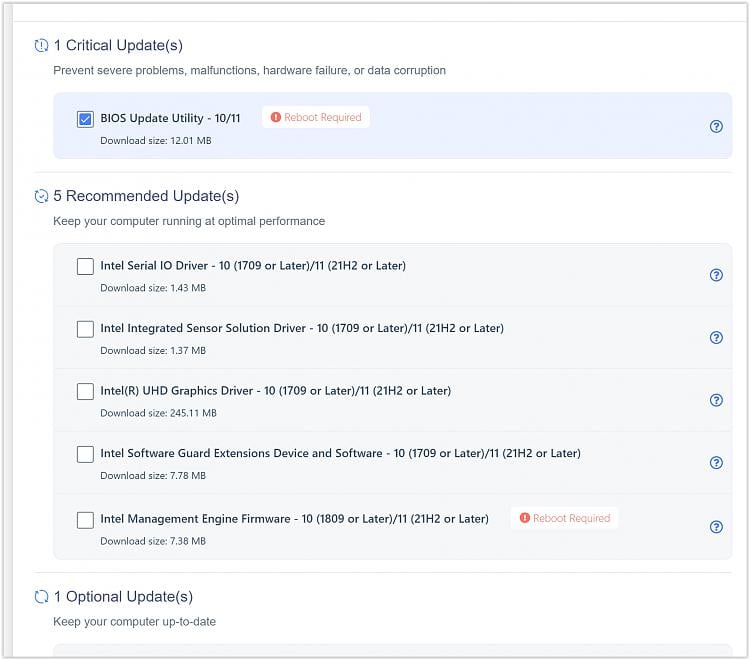The image size is (750, 660).
Task: Select the Intel Serial IO Driver checkbox
Action: pyautogui.click(x=85, y=267)
